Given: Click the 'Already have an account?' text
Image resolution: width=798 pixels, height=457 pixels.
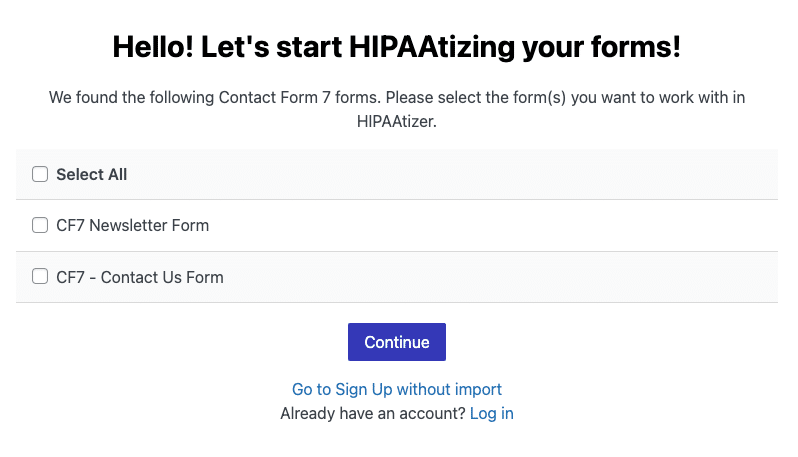Looking at the screenshot, I should click(372, 413).
